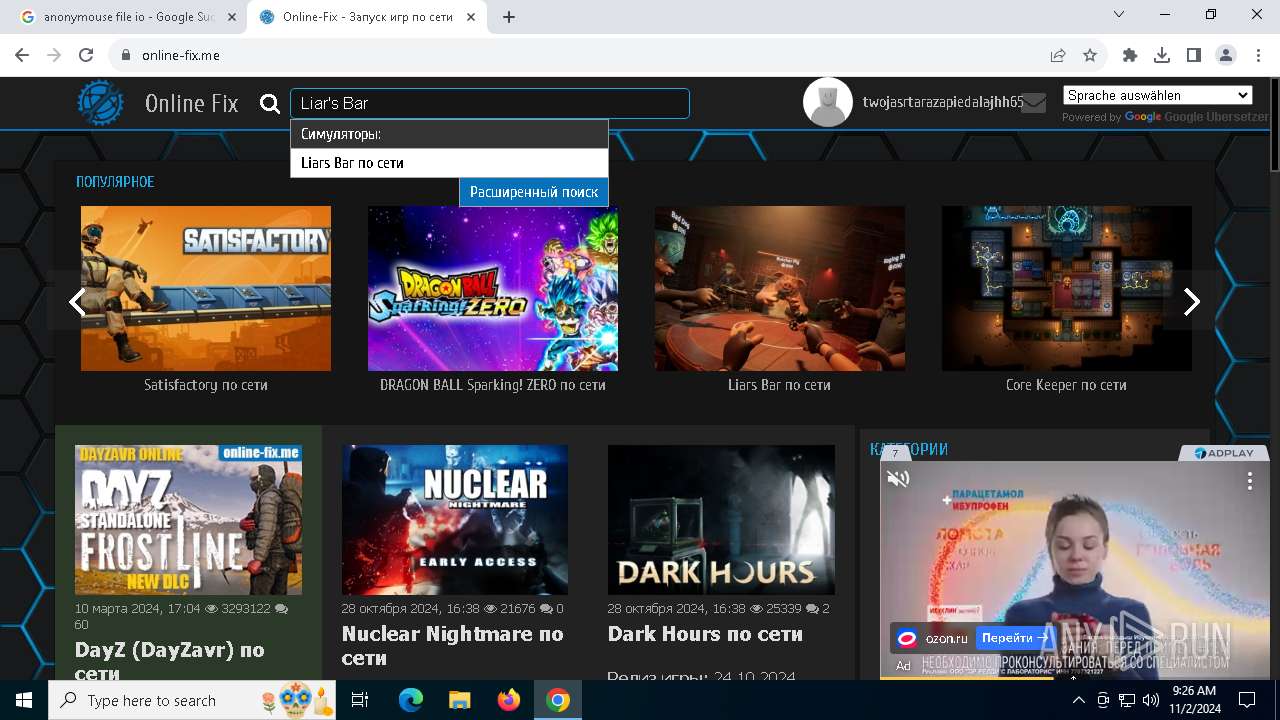
Task: Open the Chrome profile icon
Action: [x=1226, y=56]
